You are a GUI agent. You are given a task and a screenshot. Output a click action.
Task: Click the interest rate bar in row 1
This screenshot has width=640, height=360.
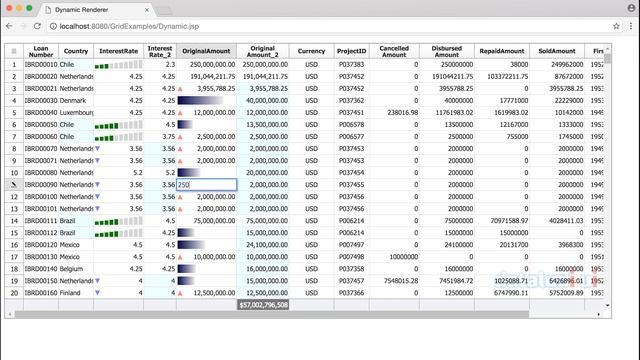(x=118, y=64)
